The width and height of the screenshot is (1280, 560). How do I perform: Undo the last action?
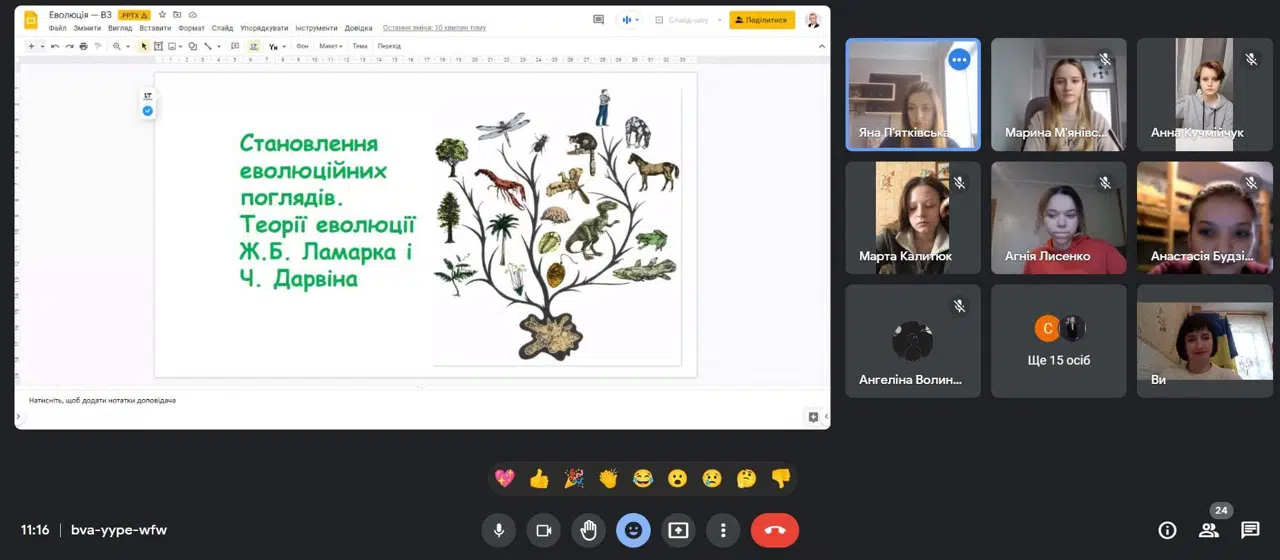coord(55,46)
